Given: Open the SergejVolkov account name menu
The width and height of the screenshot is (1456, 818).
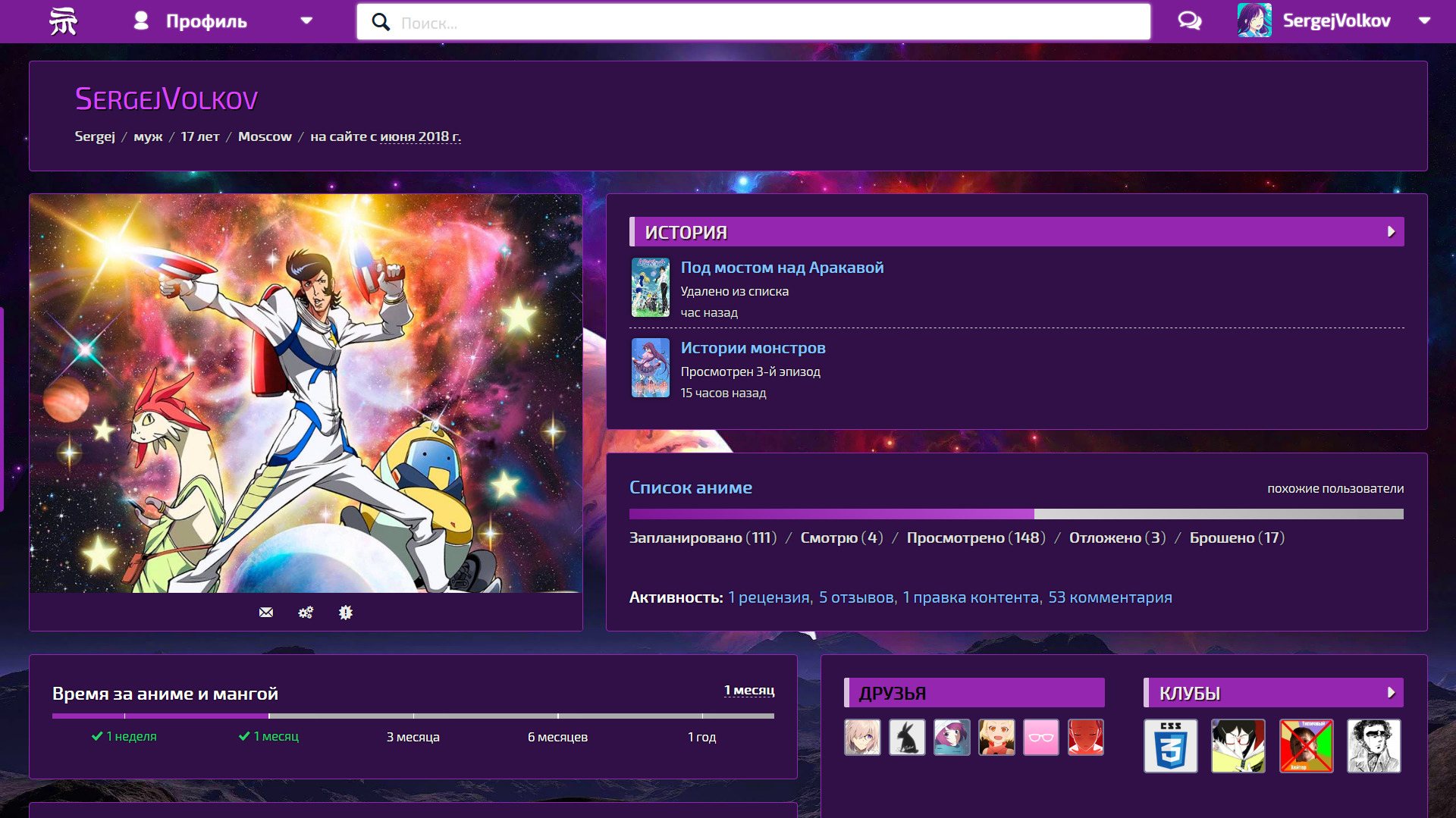Looking at the screenshot, I should [1336, 20].
